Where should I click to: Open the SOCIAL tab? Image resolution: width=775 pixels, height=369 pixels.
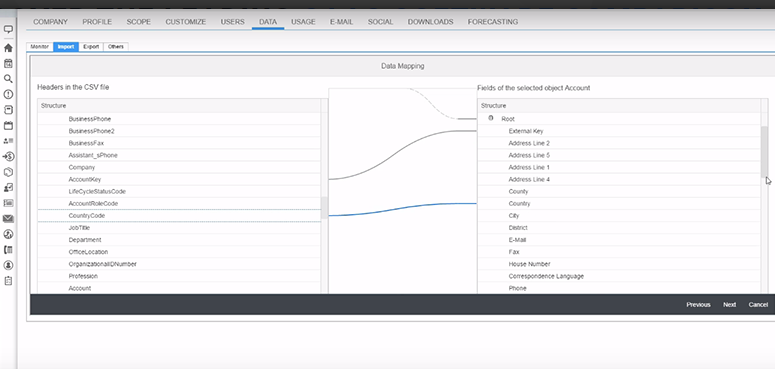coord(380,22)
